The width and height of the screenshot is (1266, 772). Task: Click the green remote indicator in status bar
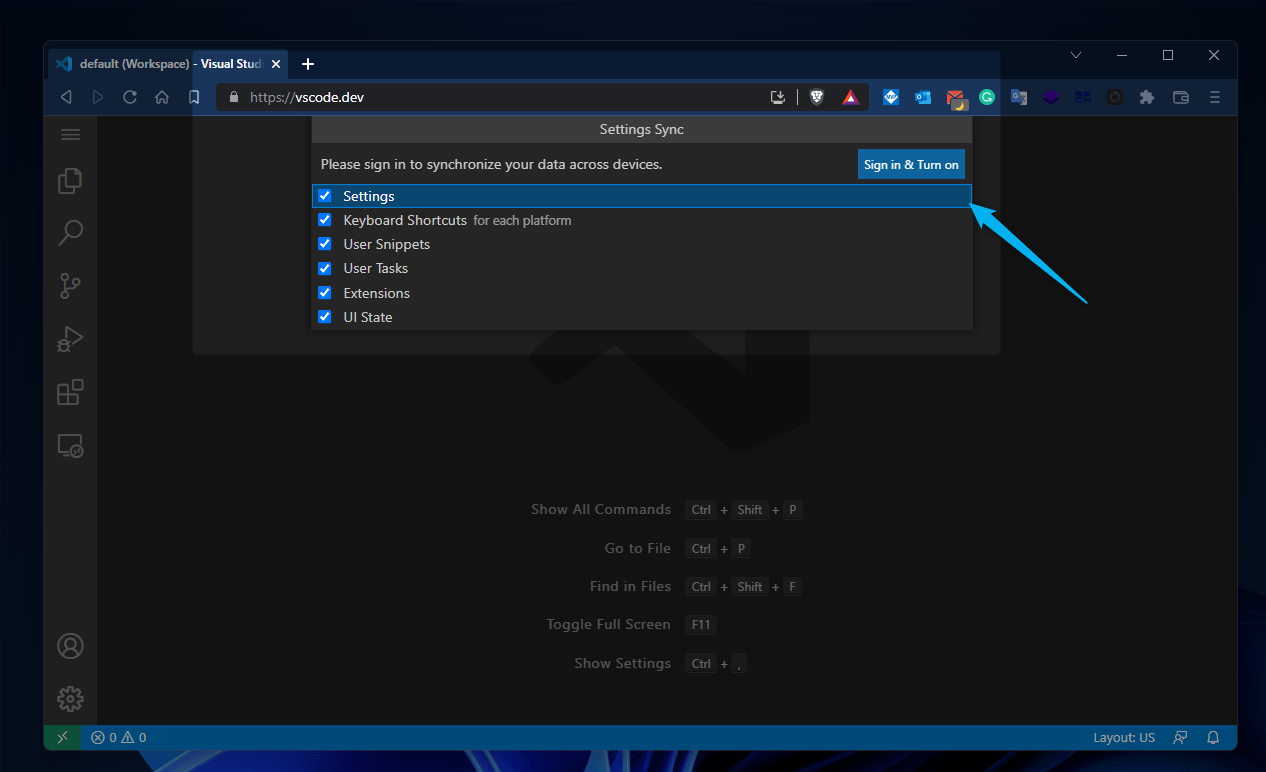pos(62,737)
